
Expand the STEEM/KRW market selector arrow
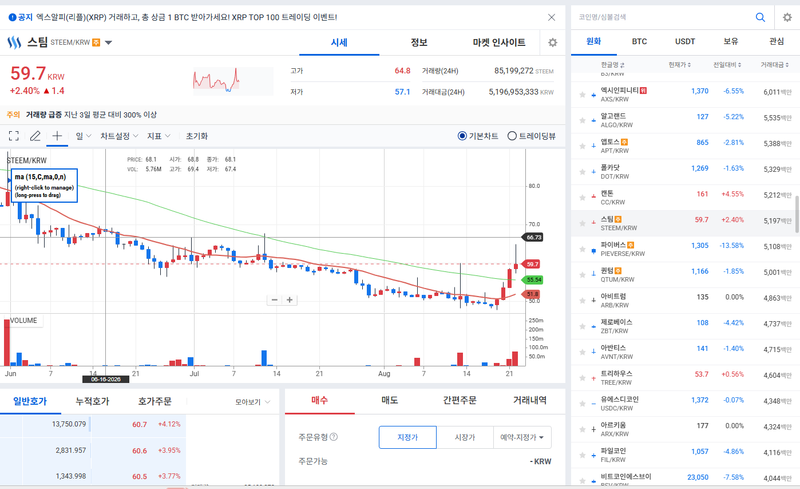click(108, 43)
